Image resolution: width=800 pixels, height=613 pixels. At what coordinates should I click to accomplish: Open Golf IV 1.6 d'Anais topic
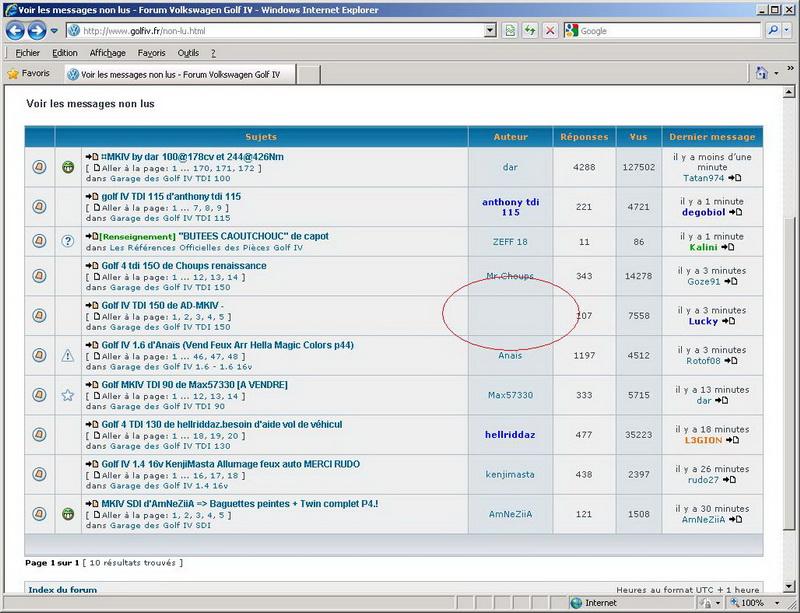(228, 345)
